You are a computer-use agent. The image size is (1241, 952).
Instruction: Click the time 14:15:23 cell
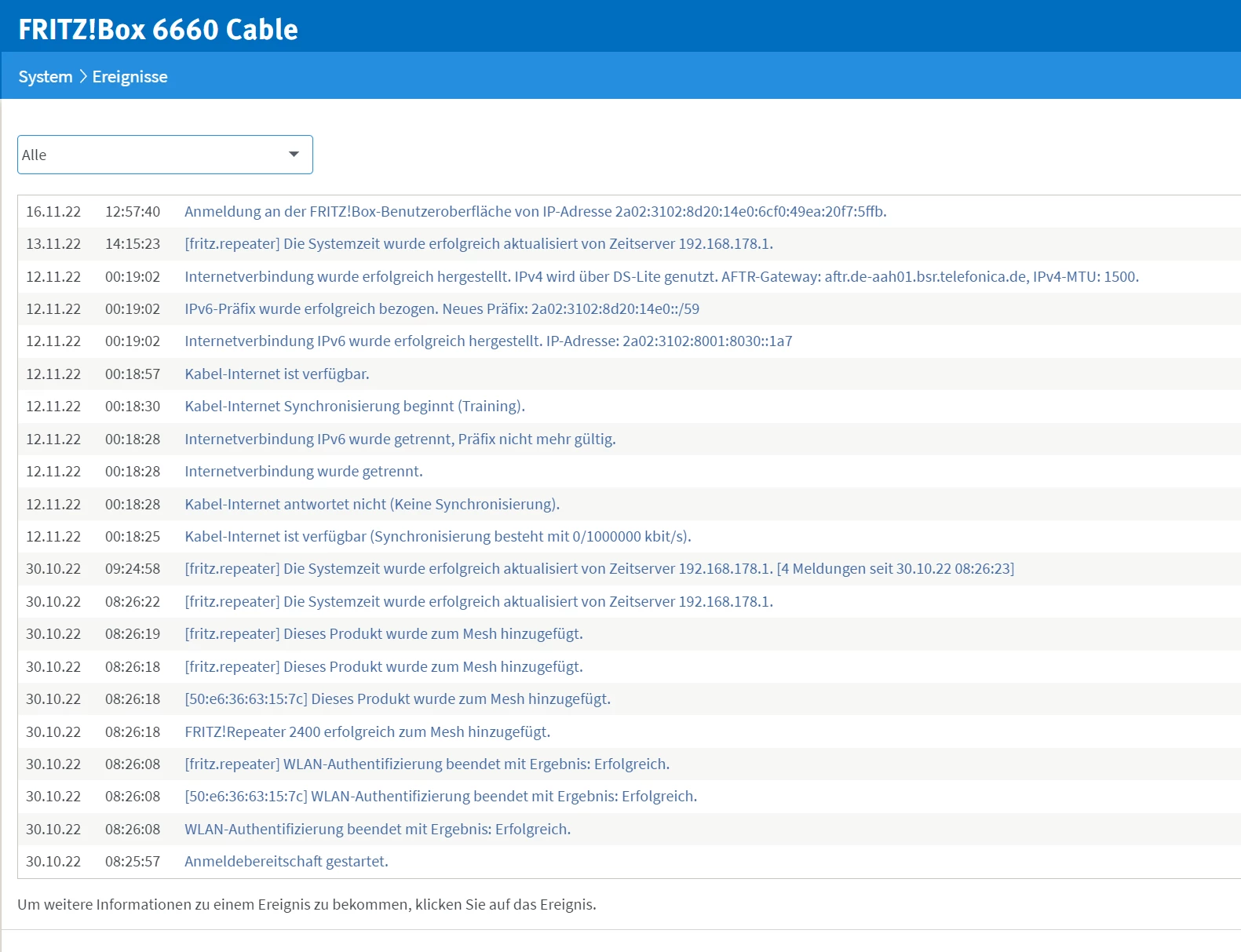[133, 244]
